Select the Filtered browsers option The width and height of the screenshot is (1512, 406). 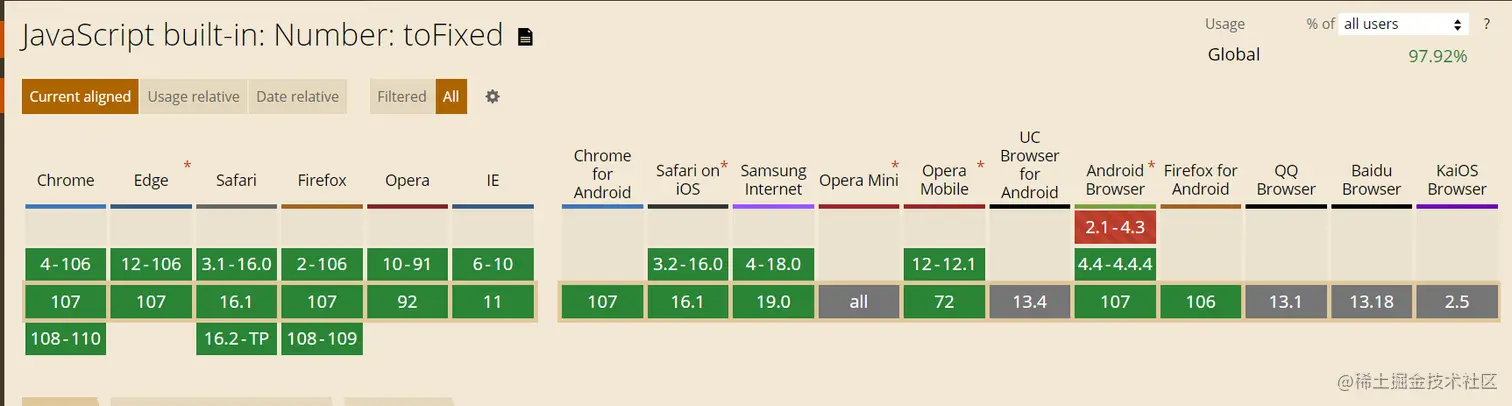point(402,97)
